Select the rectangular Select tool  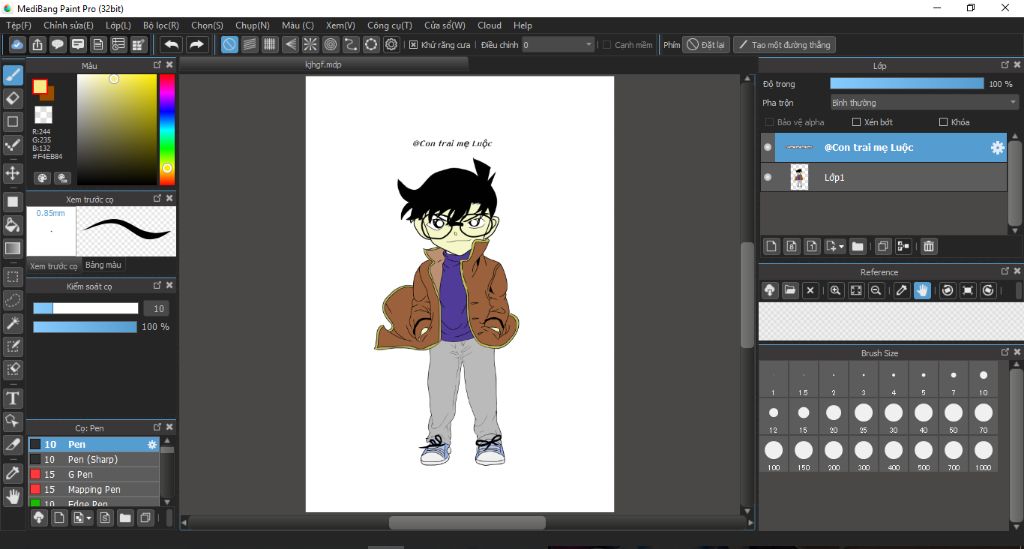coord(12,277)
